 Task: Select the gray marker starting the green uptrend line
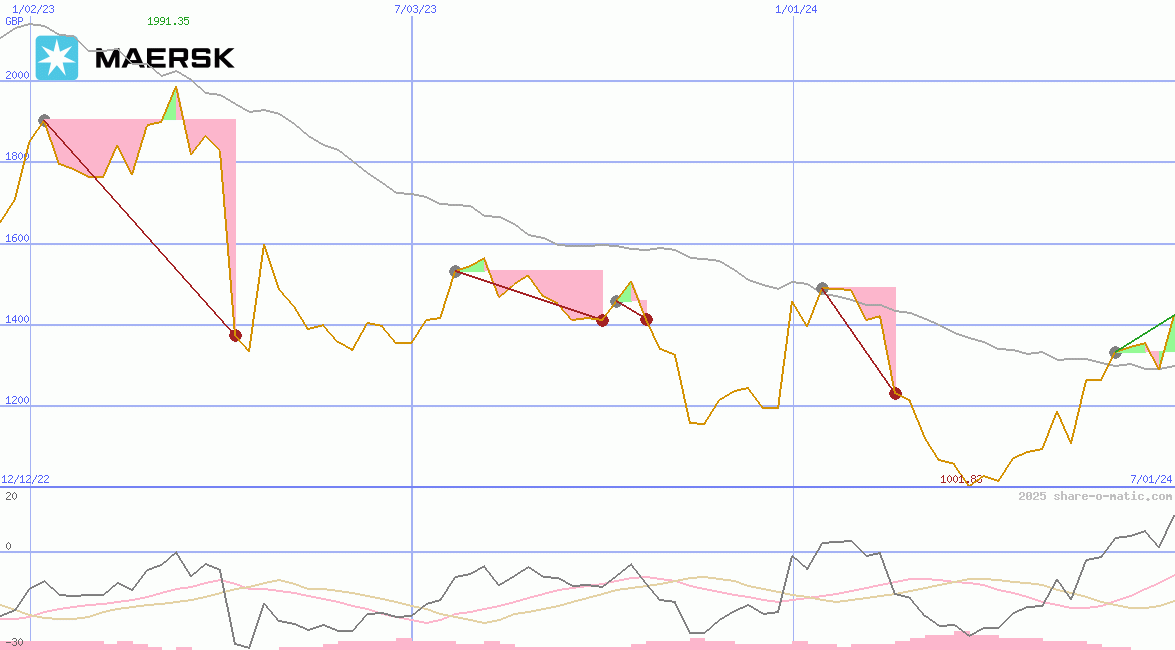tap(1115, 352)
